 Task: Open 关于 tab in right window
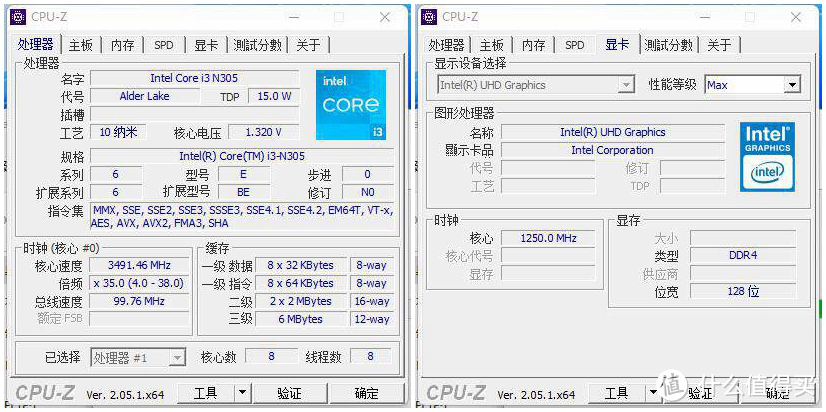pyautogui.click(x=719, y=45)
